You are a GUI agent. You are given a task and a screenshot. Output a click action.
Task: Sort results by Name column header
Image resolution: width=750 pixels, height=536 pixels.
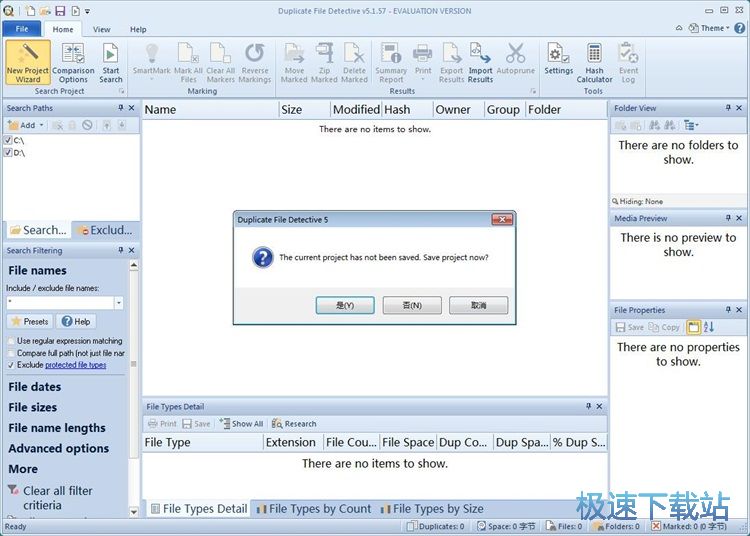point(210,109)
